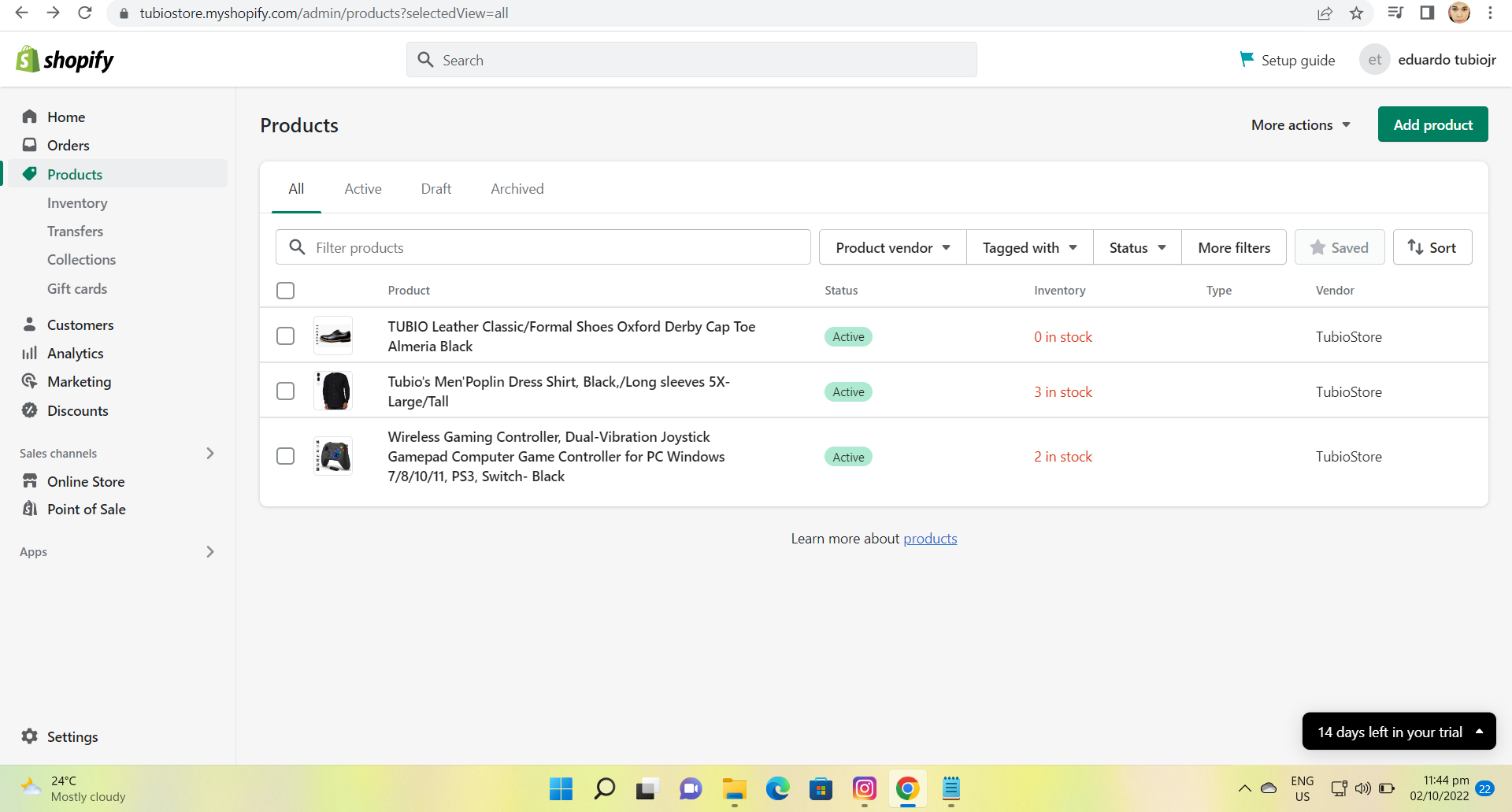This screenshot has height=812, width=1512.
Task: Expand the Sales channels chevron
Action: click(x=210, y=453)
